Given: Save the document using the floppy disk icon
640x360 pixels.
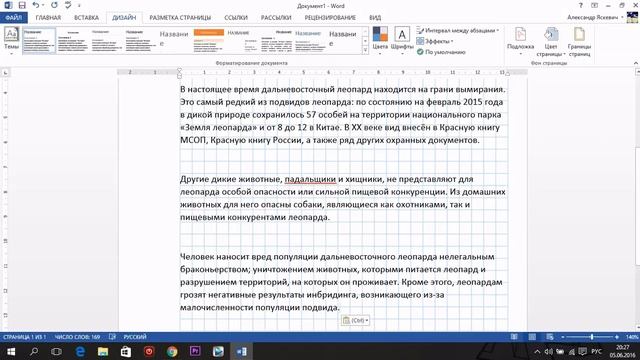Looking at the screenshot, I should tap(22, 5).
